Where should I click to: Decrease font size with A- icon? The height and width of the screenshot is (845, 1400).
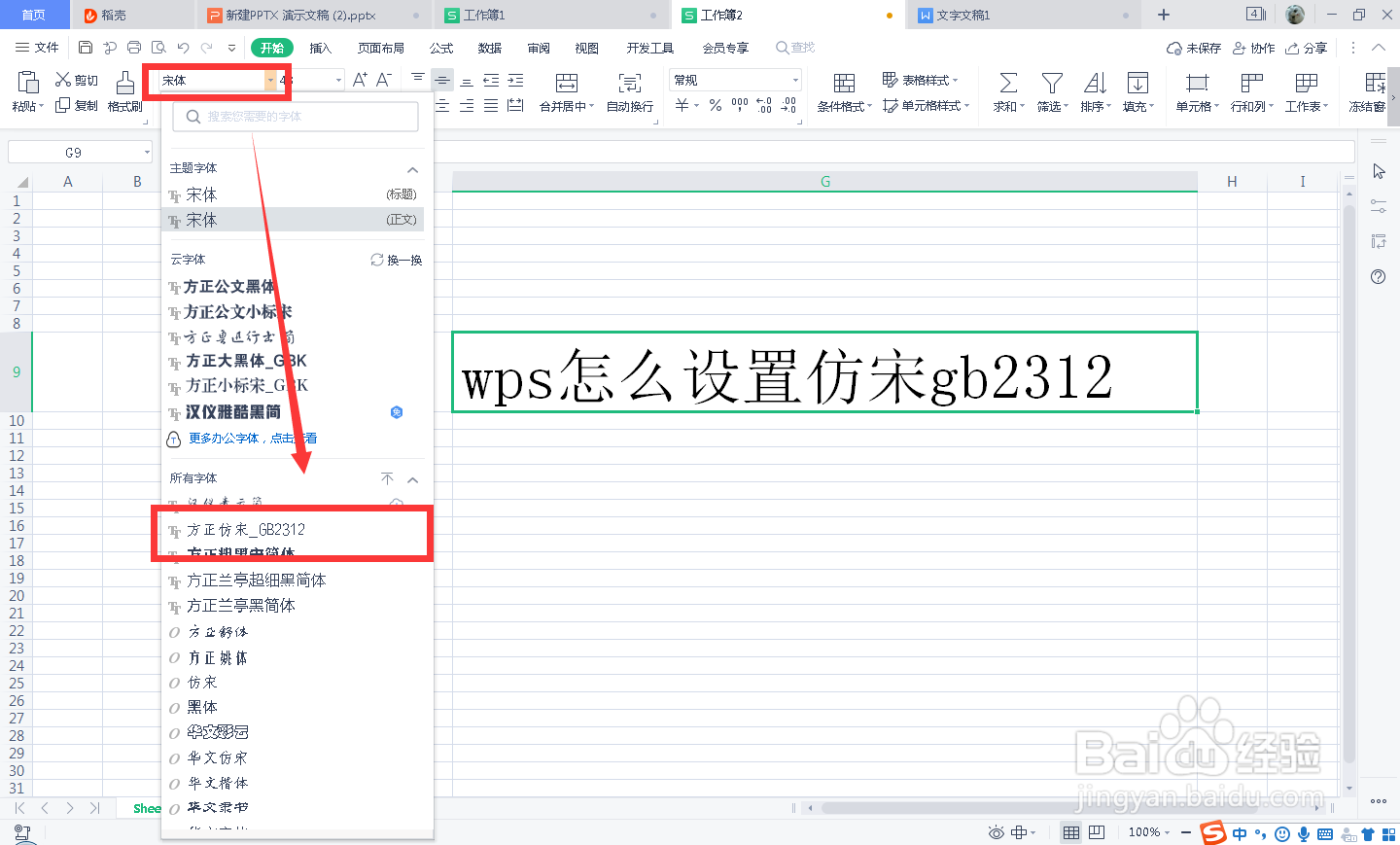coord(384,80)
